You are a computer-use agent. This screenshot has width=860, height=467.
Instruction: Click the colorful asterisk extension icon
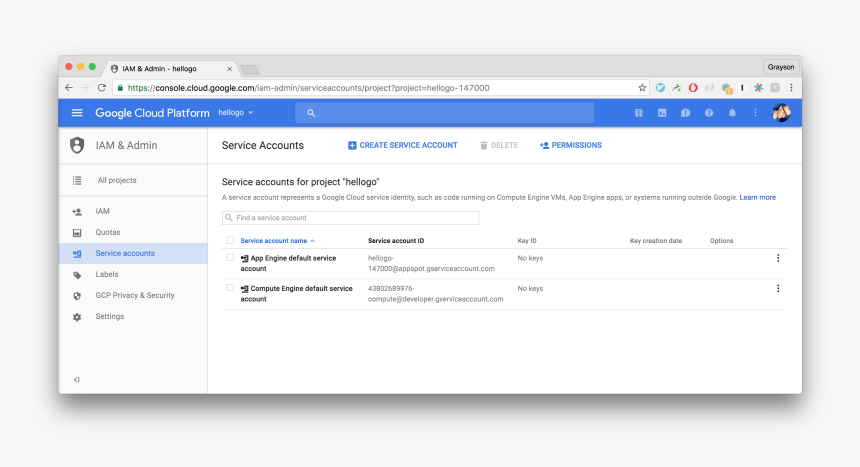[758, 88]
